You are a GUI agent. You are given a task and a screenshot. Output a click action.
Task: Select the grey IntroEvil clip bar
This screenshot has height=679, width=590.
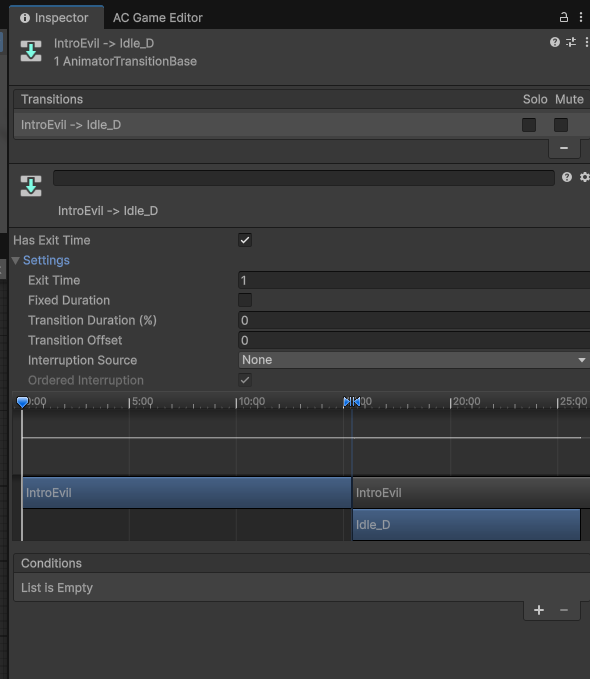pyautogui.click(x=471, y=493)
